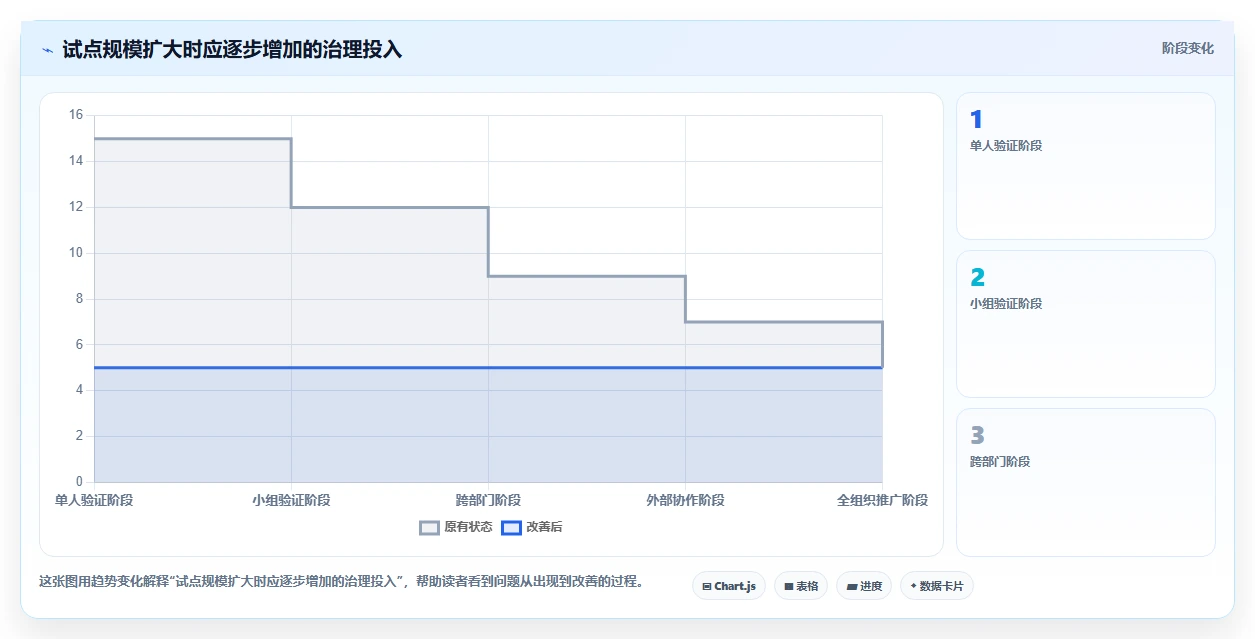Click the y-axis value 10
The image size is (1255, 639).
[x=76, y=253]
